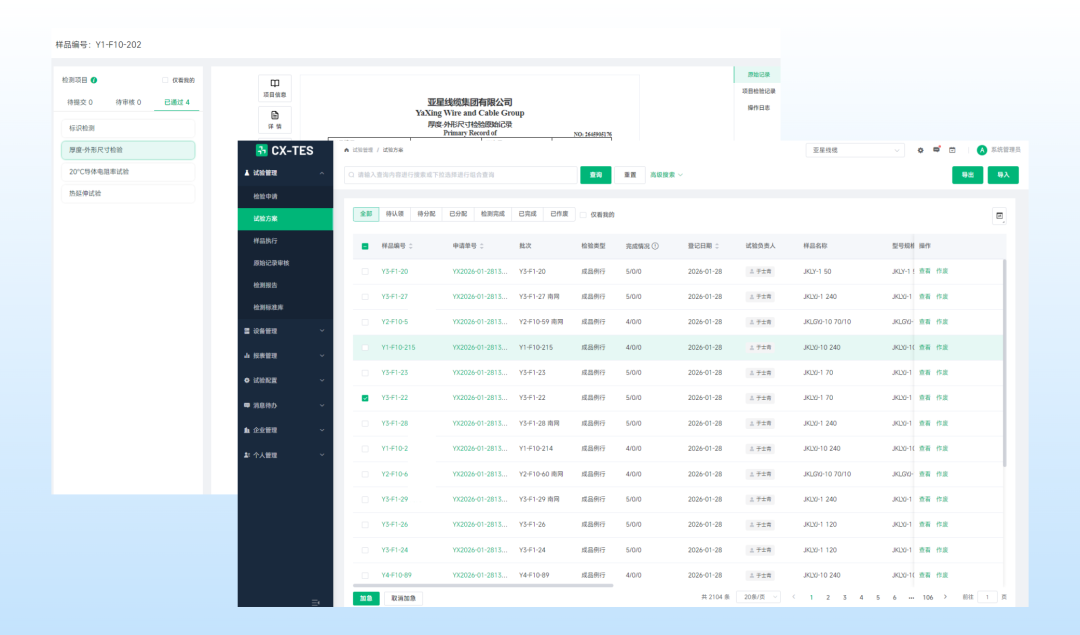Screen dimensions: 1080x635
Task: Click the help icon beside 完成情况 column
Action: click(x=655, y=246)
